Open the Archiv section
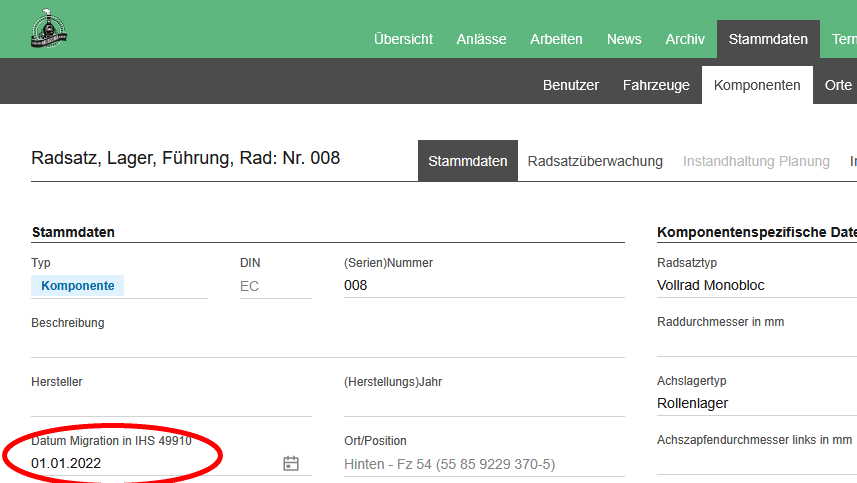The image size is (857, 483). pos(685,39)
